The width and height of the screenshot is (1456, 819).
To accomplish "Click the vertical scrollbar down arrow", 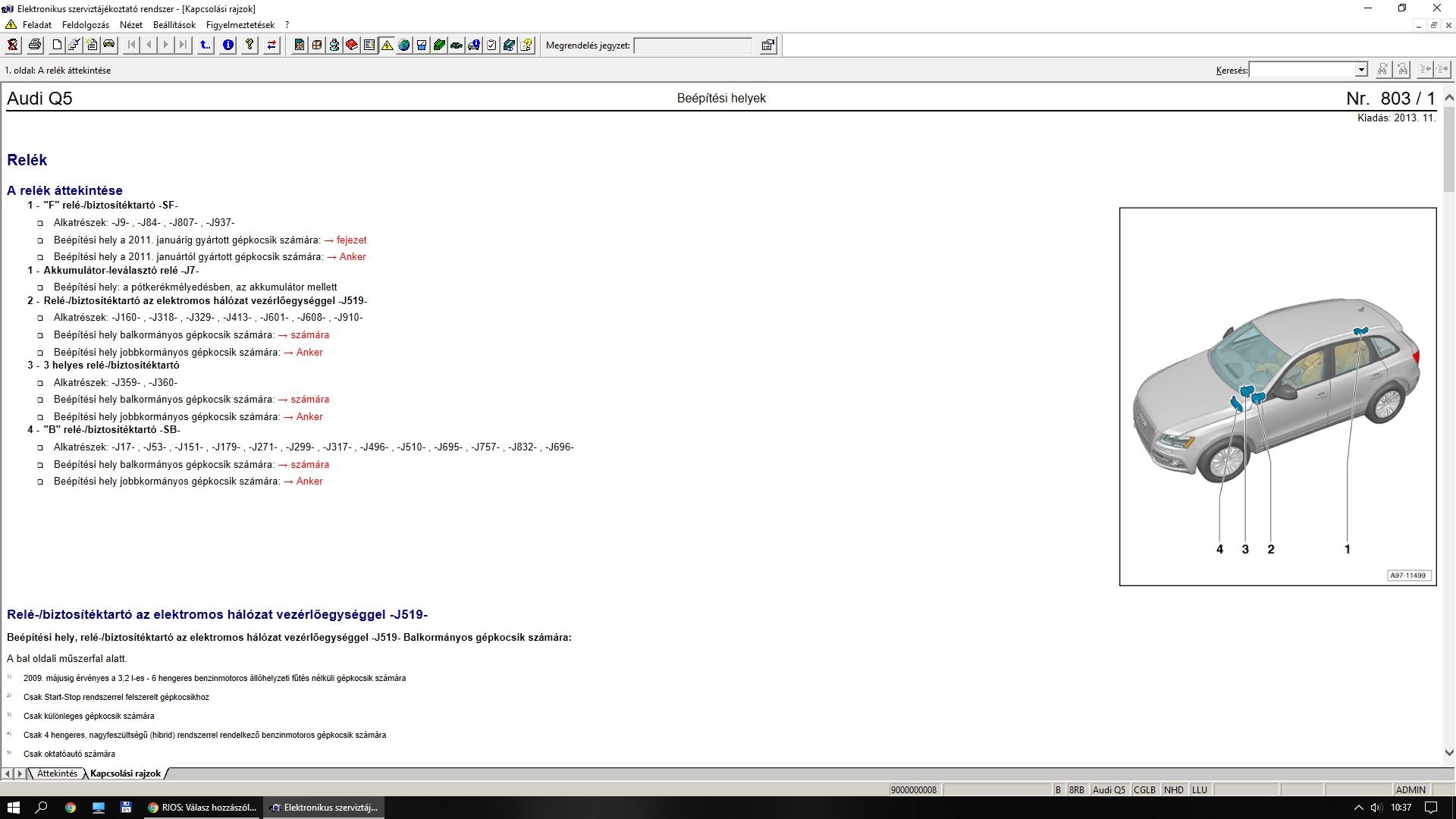I will point(1449,753).
